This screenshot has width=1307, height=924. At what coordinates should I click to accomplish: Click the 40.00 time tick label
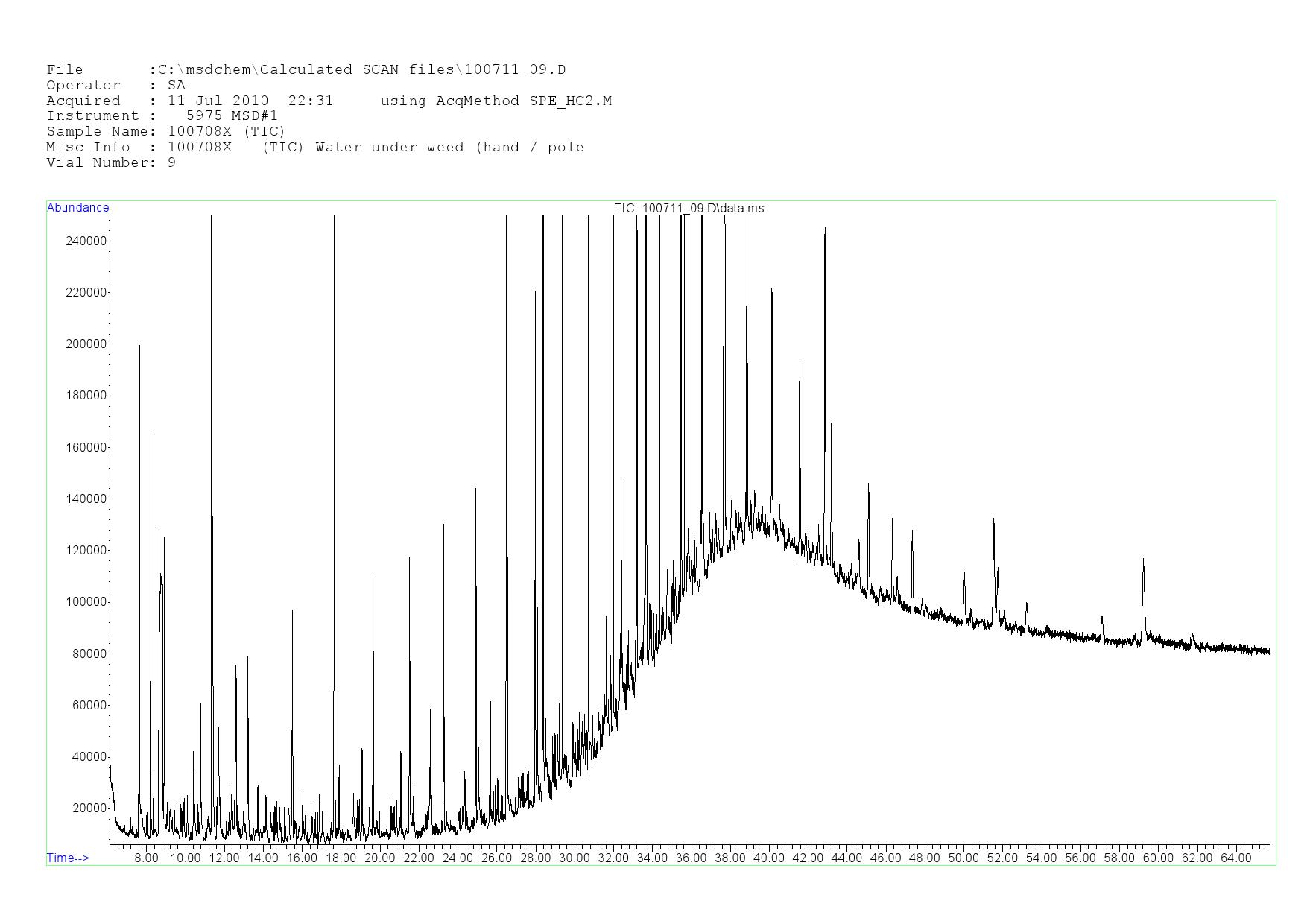point(768,858)
